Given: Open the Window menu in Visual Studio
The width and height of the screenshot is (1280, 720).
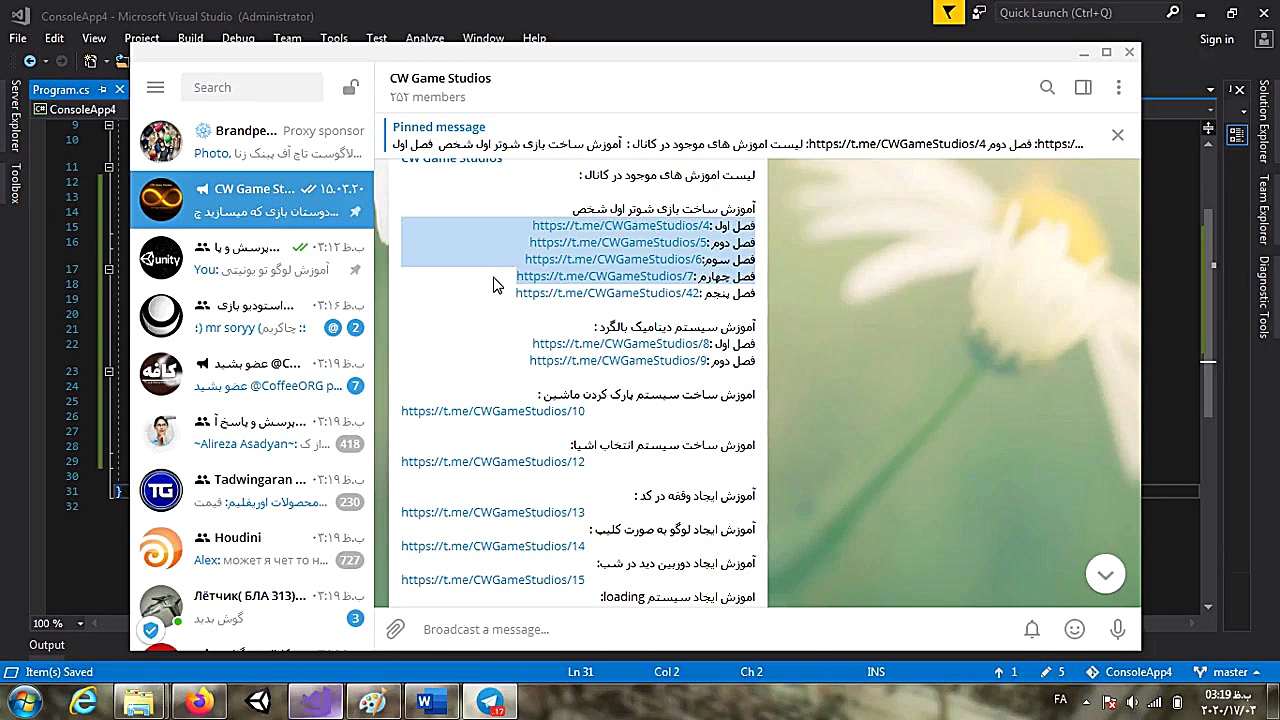Looking at the screenshot, I should 483,39.
